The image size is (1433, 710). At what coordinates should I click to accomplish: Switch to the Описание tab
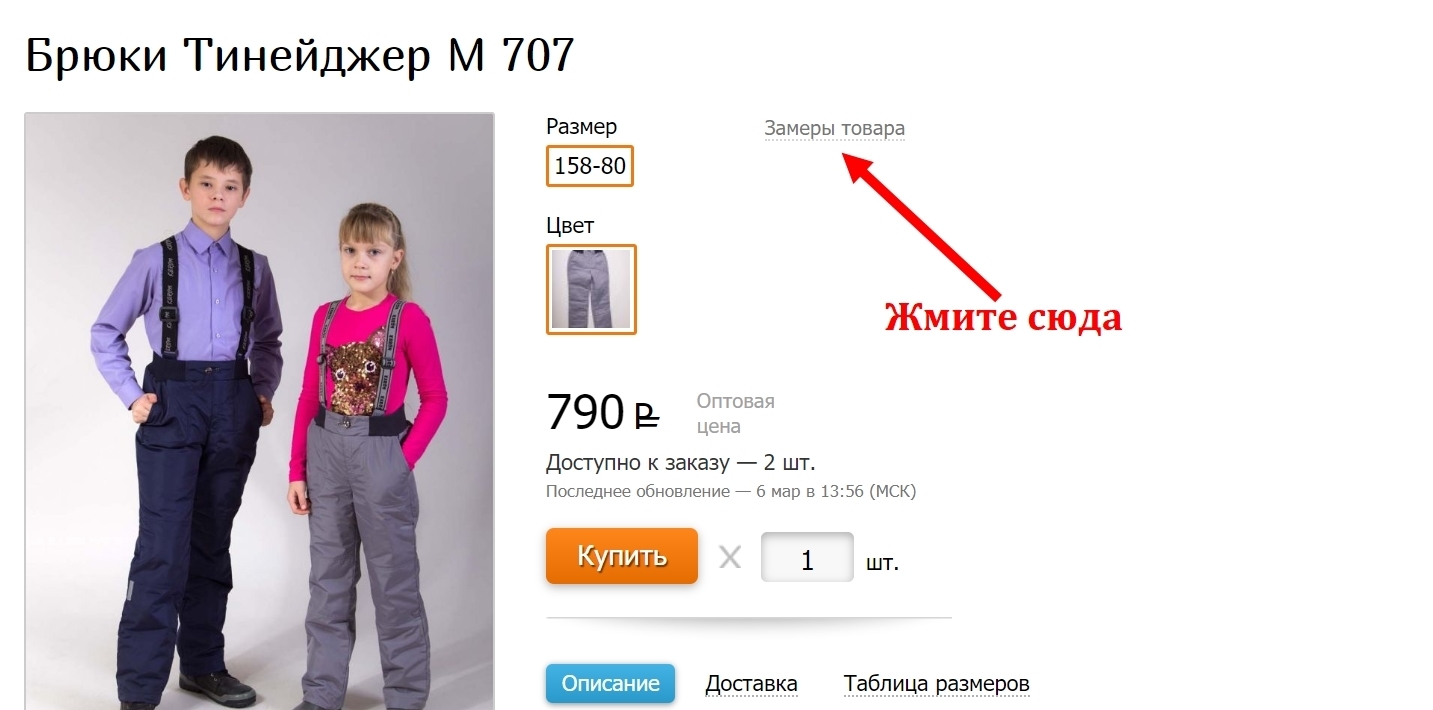[x=610, y=684]
